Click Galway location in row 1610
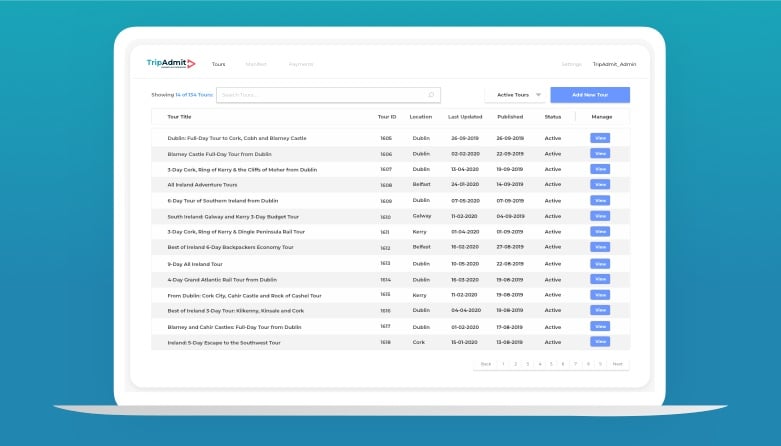Image resolution: width=781 pixels, height=446 pixels. pyautogui.click(x=422, y=216)
